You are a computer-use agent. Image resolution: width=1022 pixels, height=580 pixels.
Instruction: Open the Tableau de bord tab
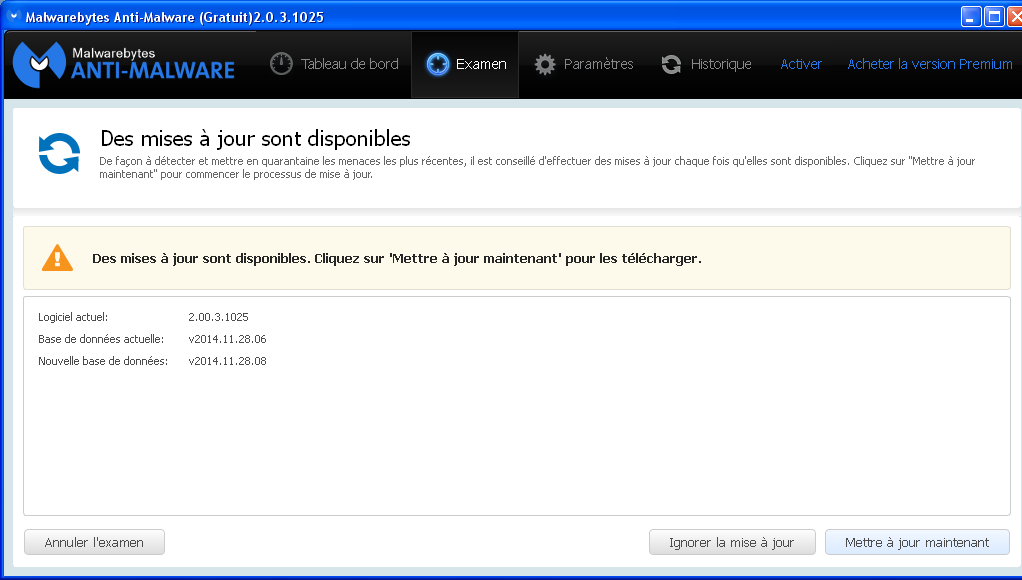(334, 64)
